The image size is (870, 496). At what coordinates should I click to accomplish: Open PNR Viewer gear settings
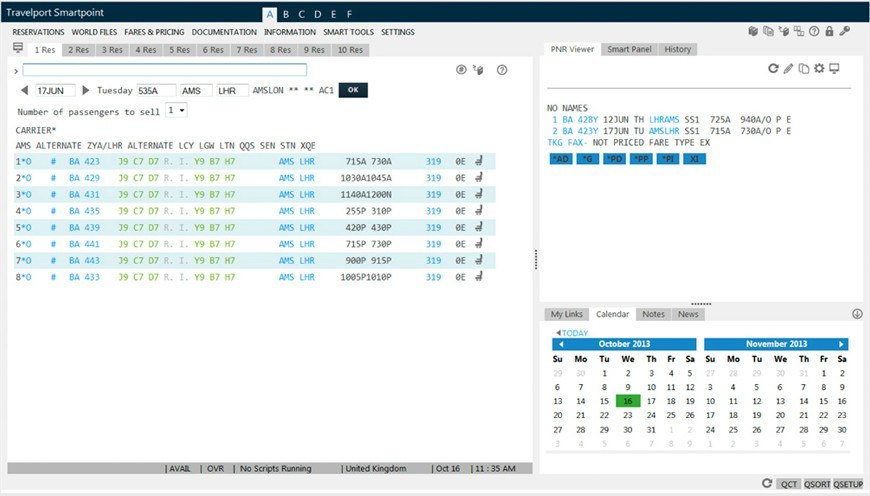click(819, 69)
